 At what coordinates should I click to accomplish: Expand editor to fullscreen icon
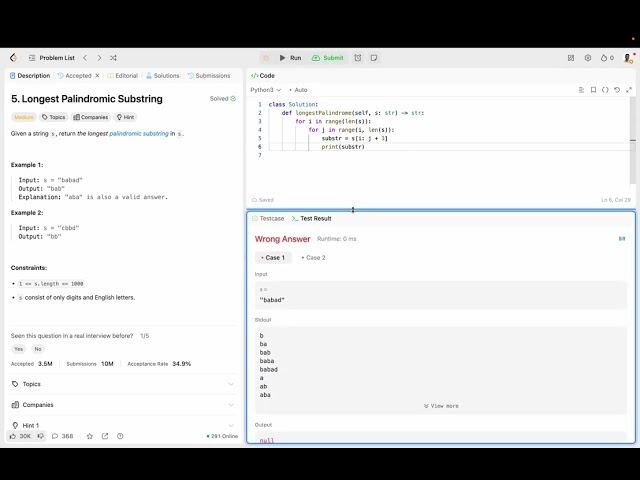(629, 90)
